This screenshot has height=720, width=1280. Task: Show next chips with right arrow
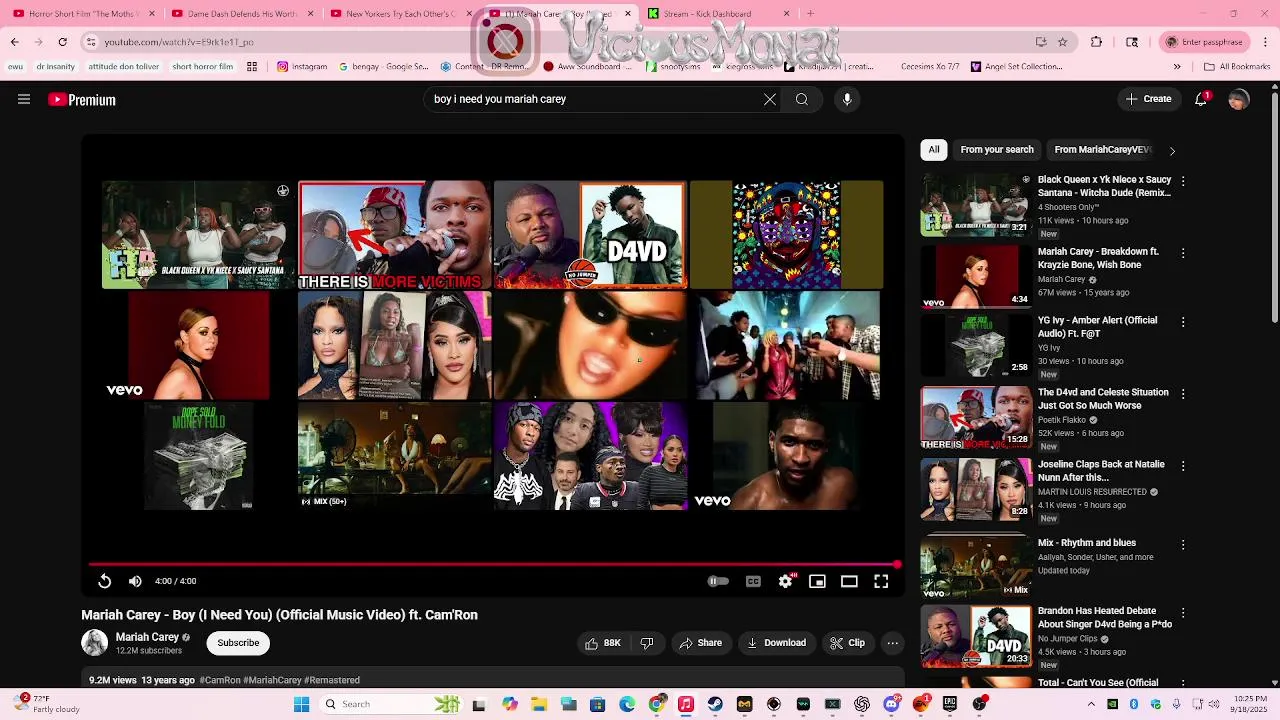click(1172, 150)
